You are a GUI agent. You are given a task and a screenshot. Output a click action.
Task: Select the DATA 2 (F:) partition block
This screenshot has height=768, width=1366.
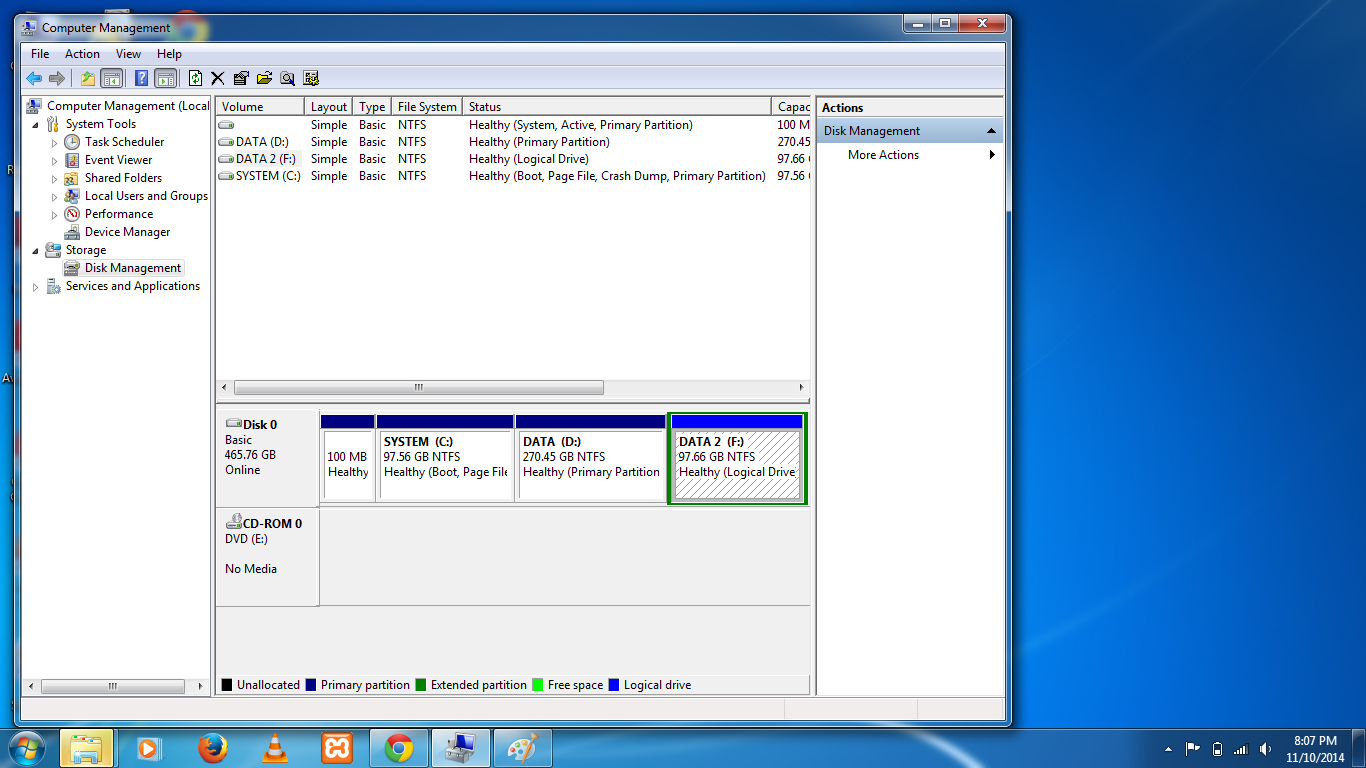tap(737, 458)
